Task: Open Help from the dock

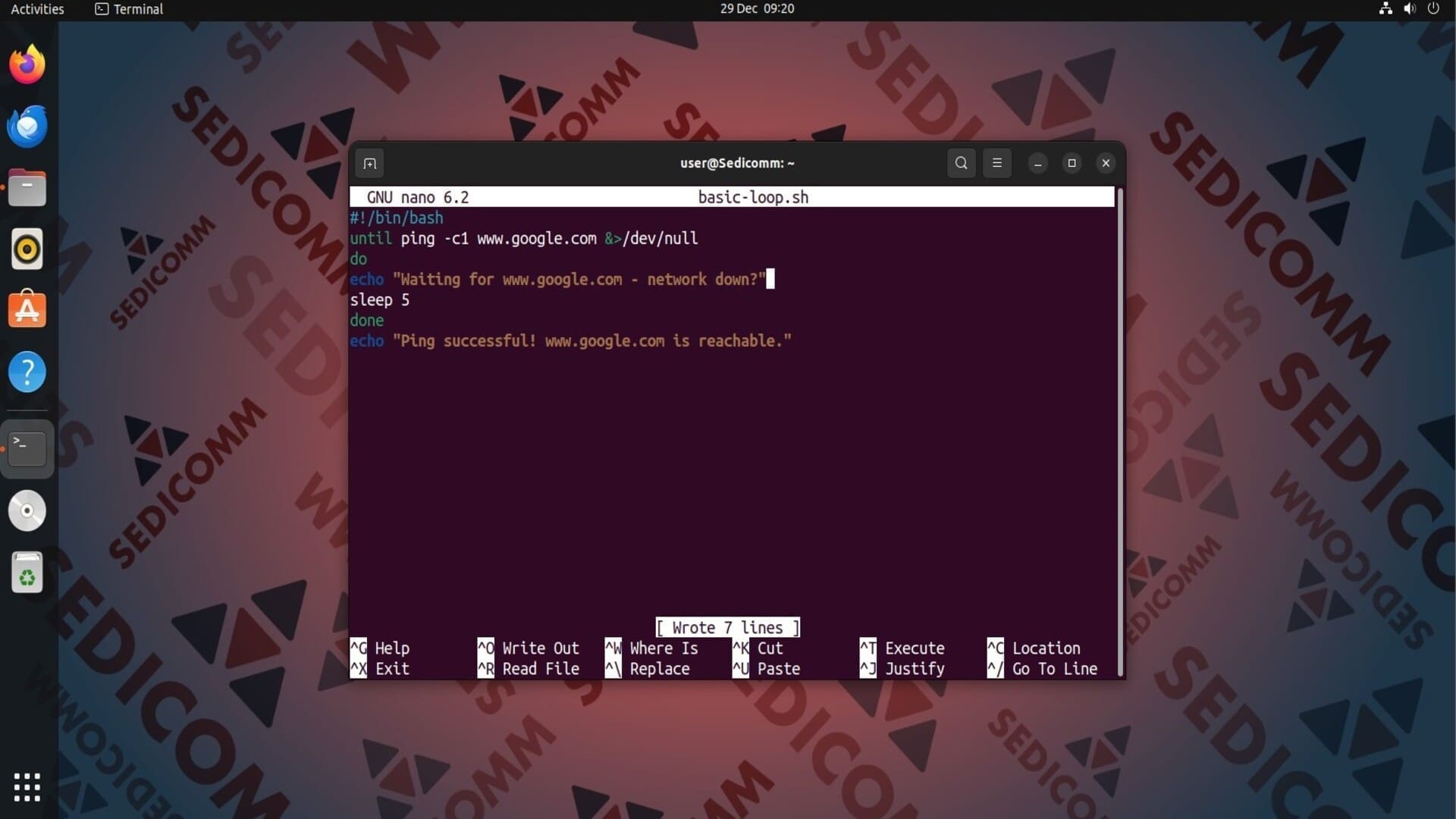Action: 27,372
